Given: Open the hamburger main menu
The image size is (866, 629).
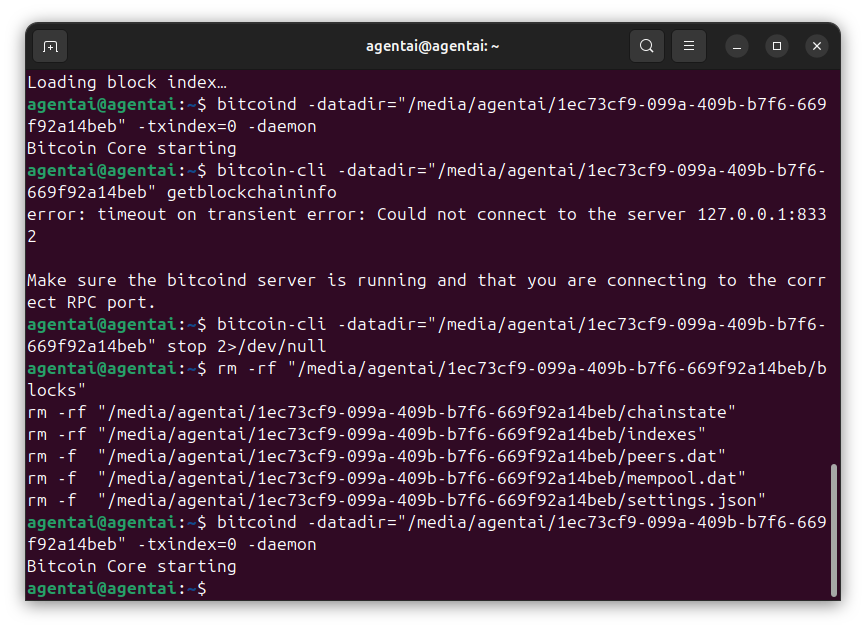Looking at the screenshot, I should click(x=688, y=46).
